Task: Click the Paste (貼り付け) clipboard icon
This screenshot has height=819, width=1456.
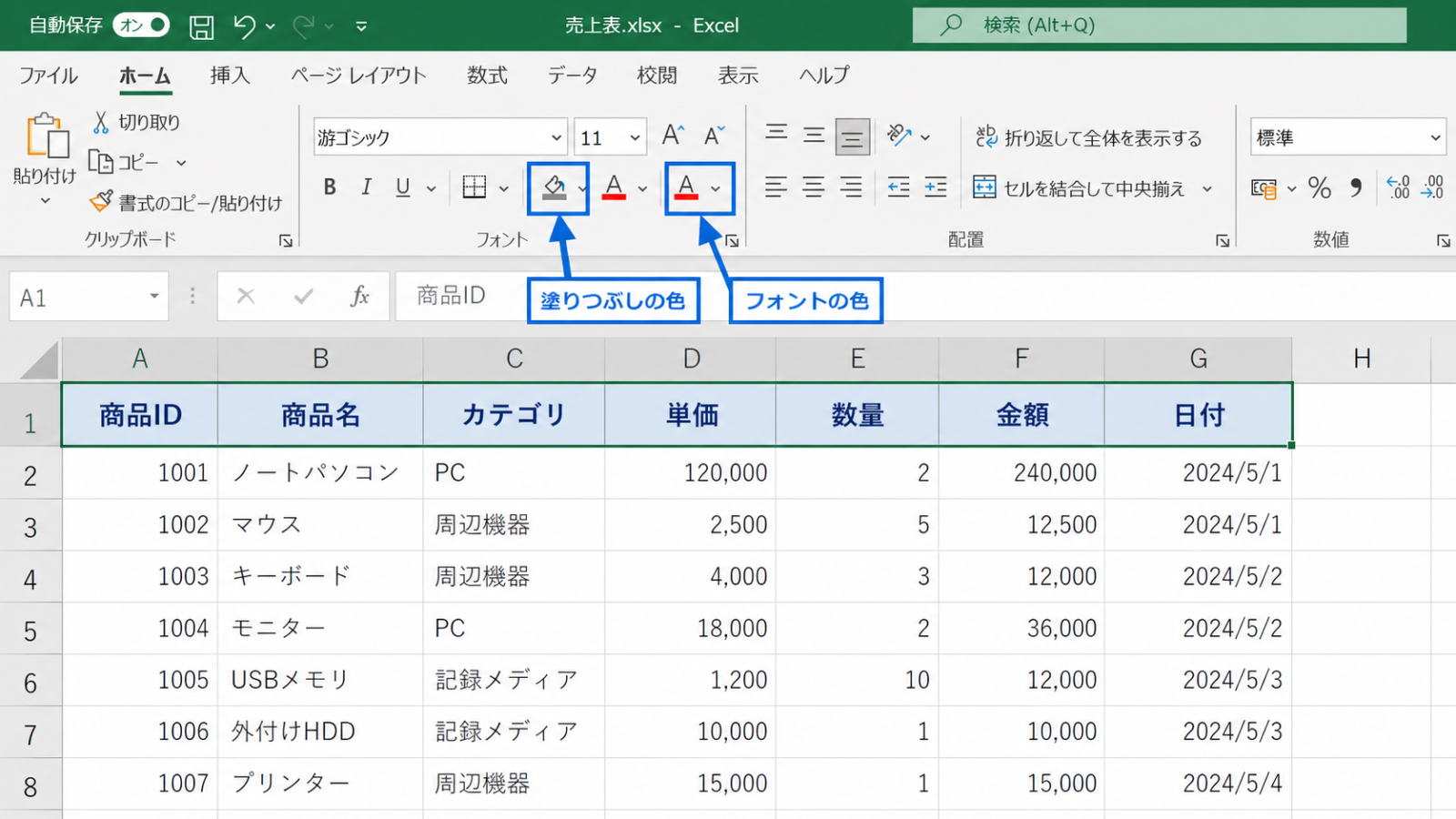Action: point(47,136)
